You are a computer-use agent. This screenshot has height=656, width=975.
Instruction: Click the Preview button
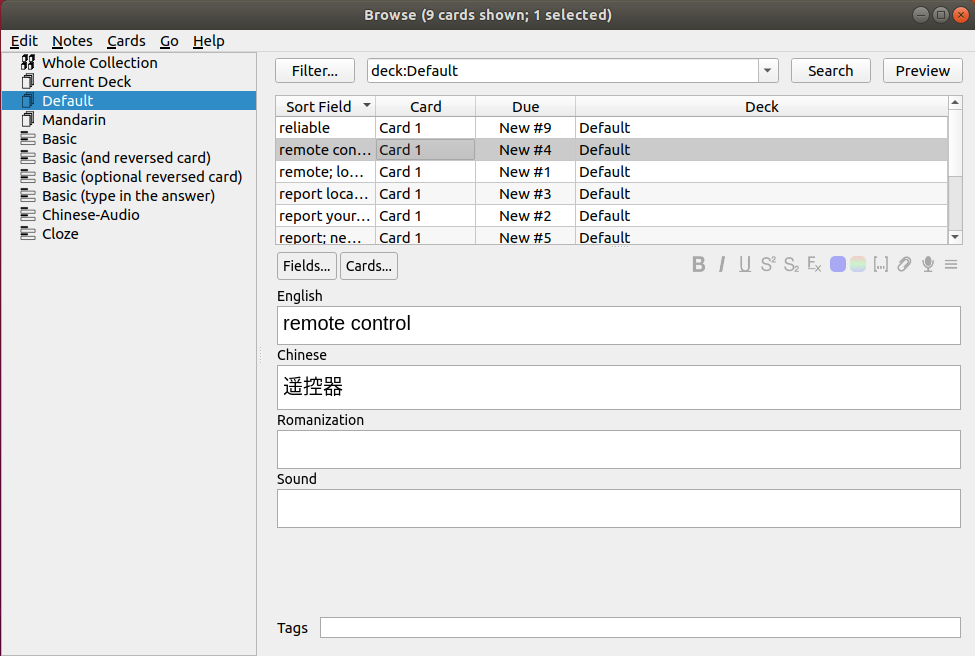click(x=921, y=70)
